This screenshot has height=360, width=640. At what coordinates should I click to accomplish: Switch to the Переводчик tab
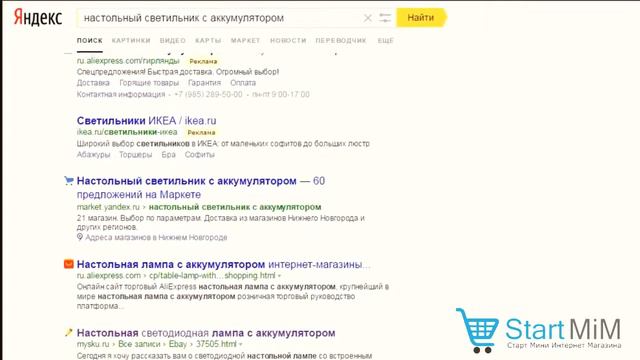pos(341,40)
